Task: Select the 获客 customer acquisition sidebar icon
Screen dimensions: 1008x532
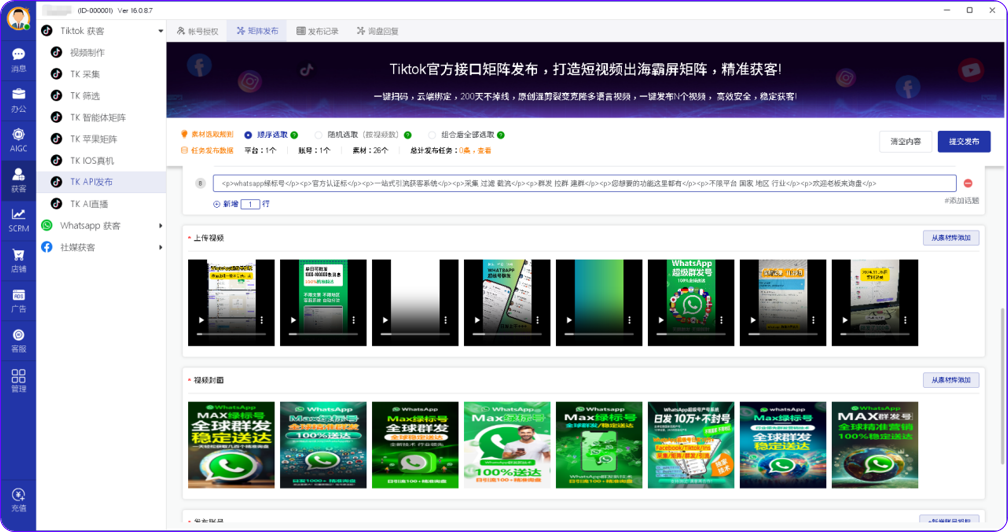Action: 19,180
